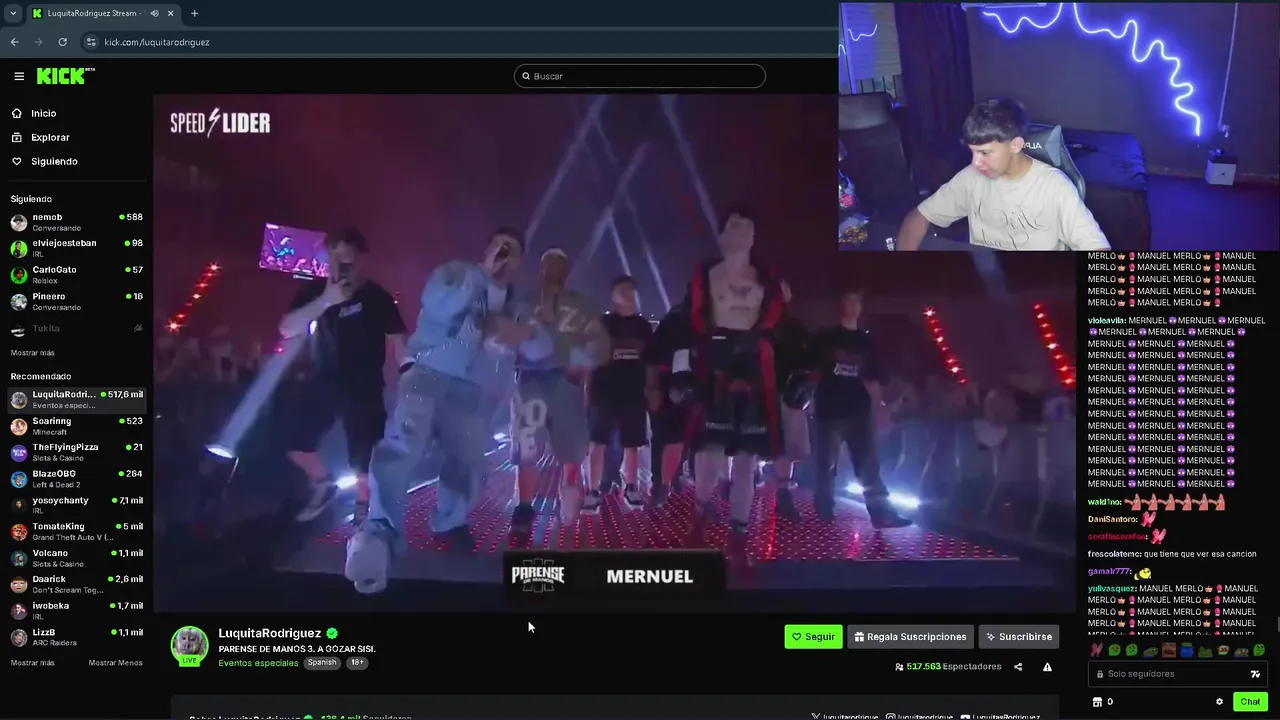Click the 517.563 Espectadores count
This screenshot has height=720, width=1280.
(948, 666)
